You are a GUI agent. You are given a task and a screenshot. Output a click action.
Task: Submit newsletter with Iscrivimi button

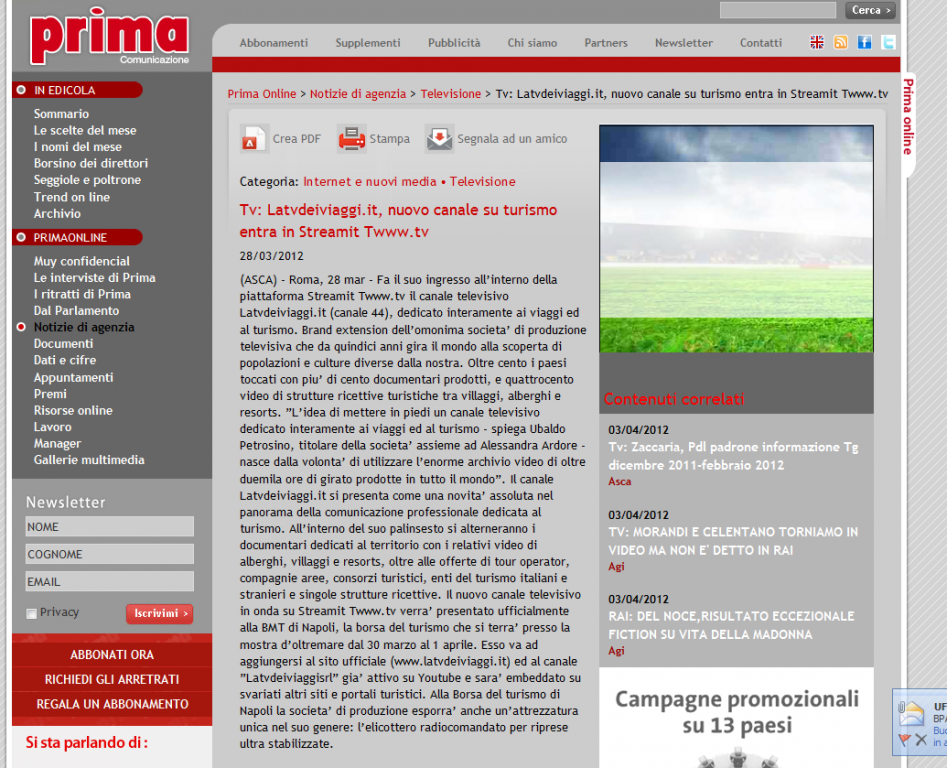click(x=159, y=613)
